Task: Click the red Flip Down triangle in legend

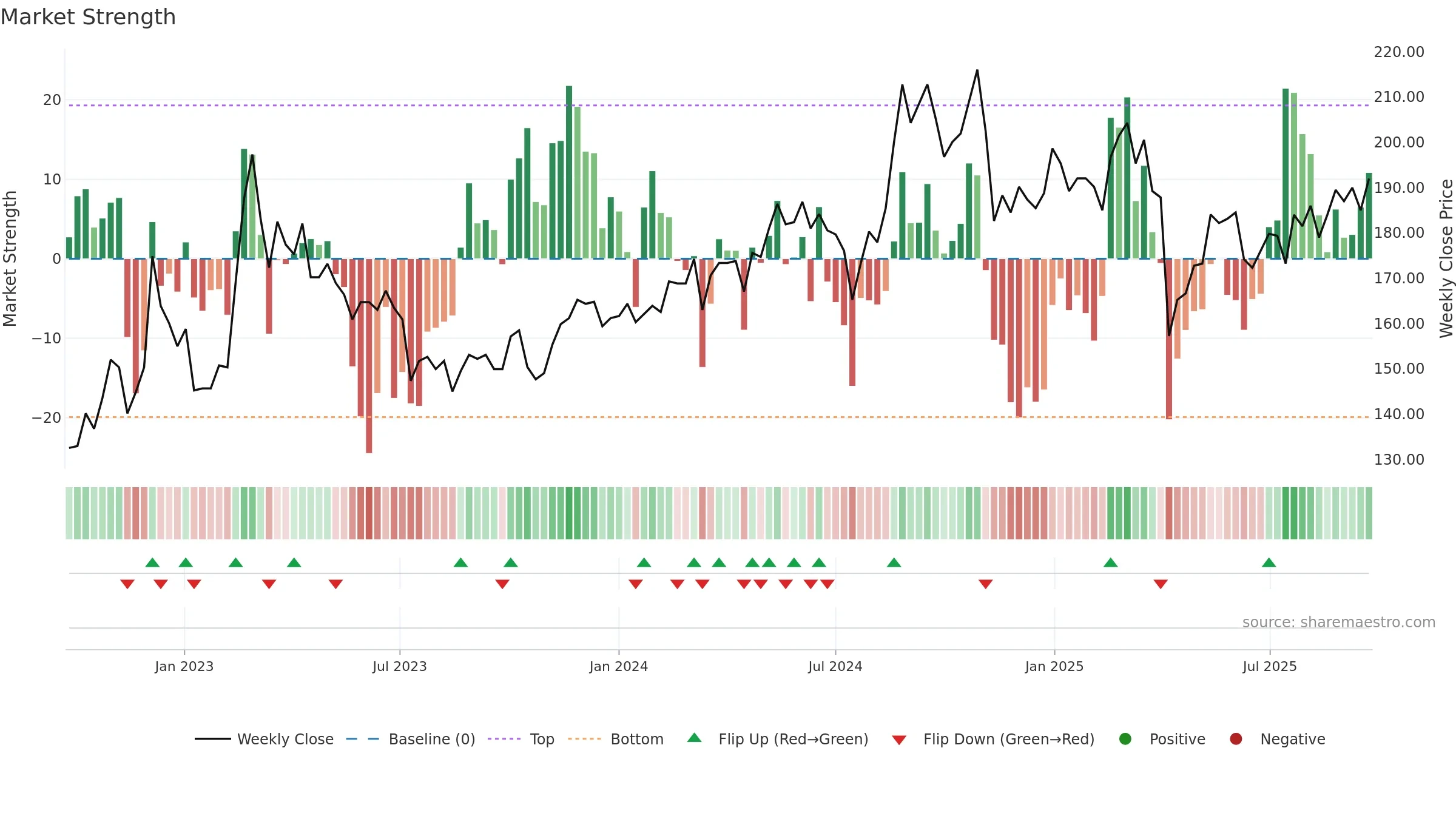Action: click(899, 740)
